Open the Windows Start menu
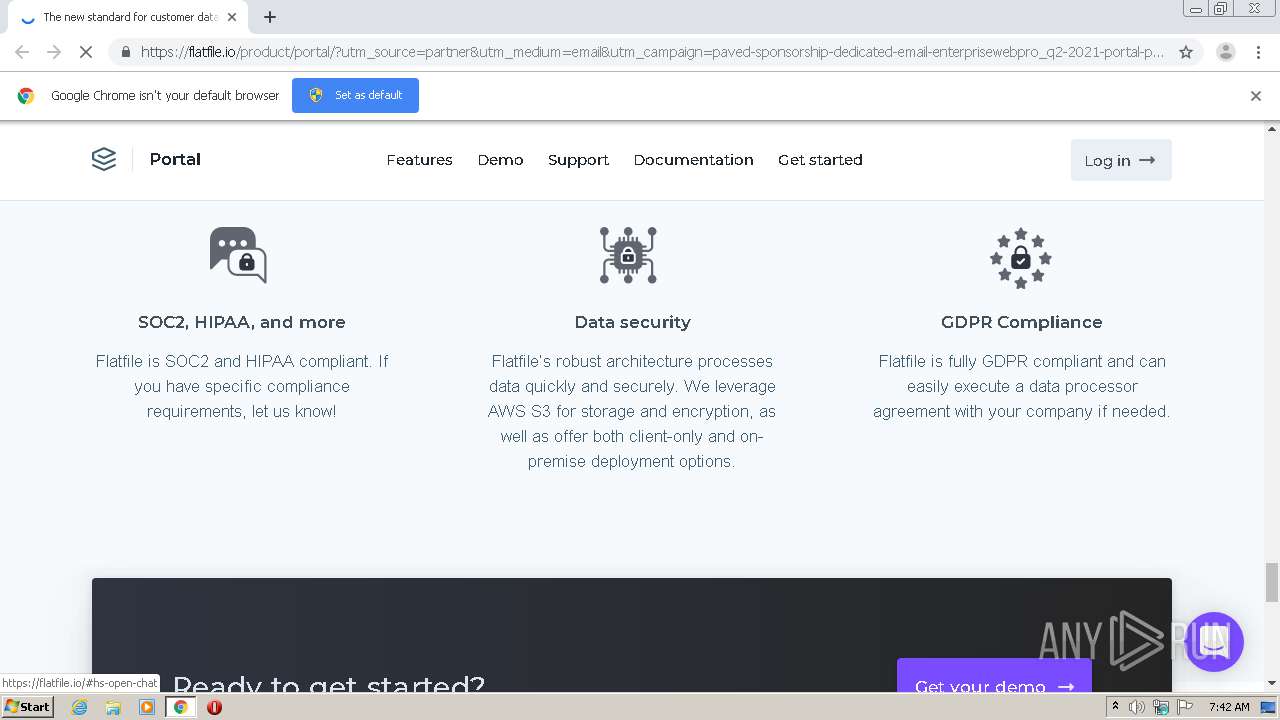The width and height of the screenshot is (1280, 720). [x=28, y=707]
